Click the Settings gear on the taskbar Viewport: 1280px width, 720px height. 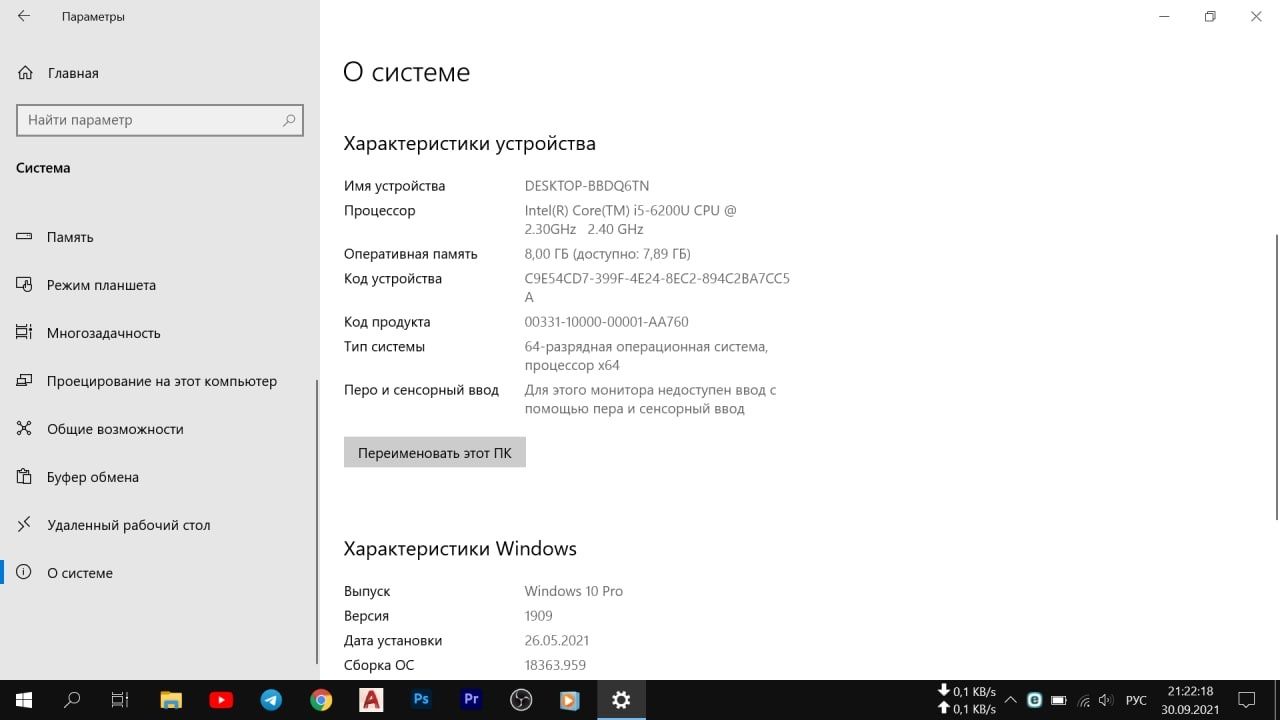(x=621, y=700)
